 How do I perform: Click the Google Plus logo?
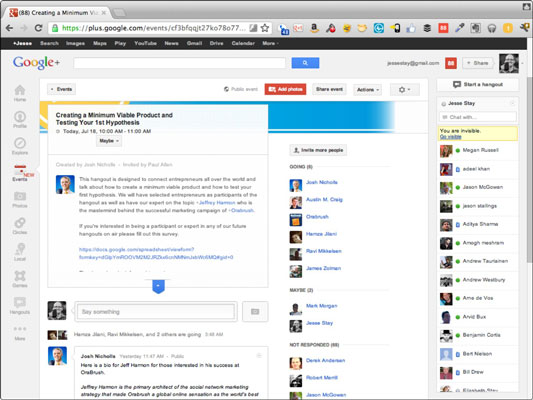(36, 63)
